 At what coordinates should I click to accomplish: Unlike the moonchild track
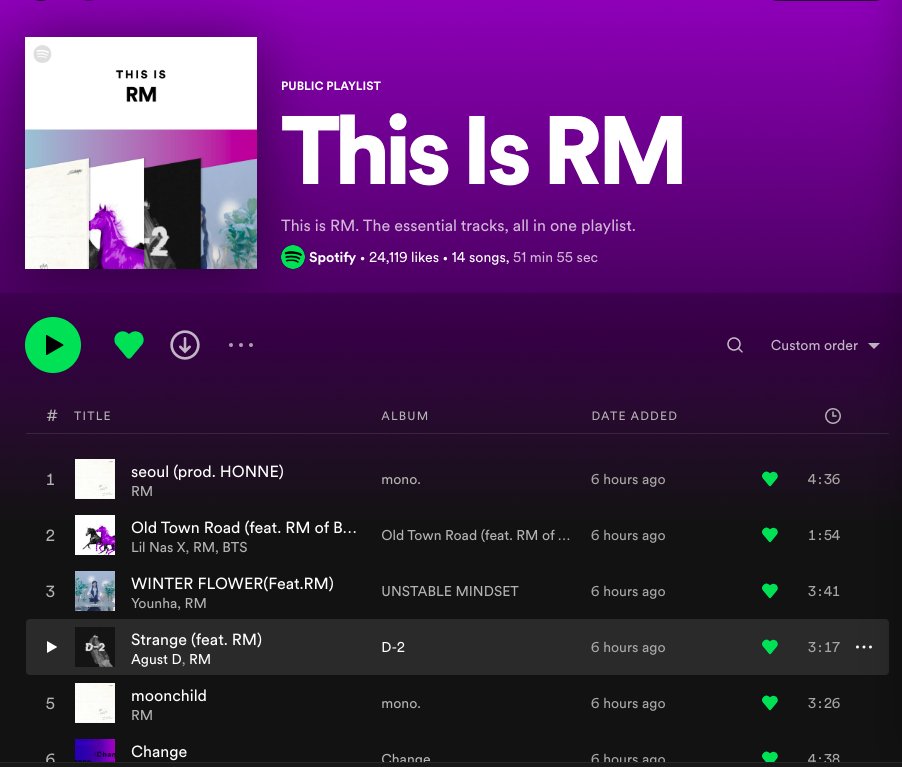tap(770, 703)
